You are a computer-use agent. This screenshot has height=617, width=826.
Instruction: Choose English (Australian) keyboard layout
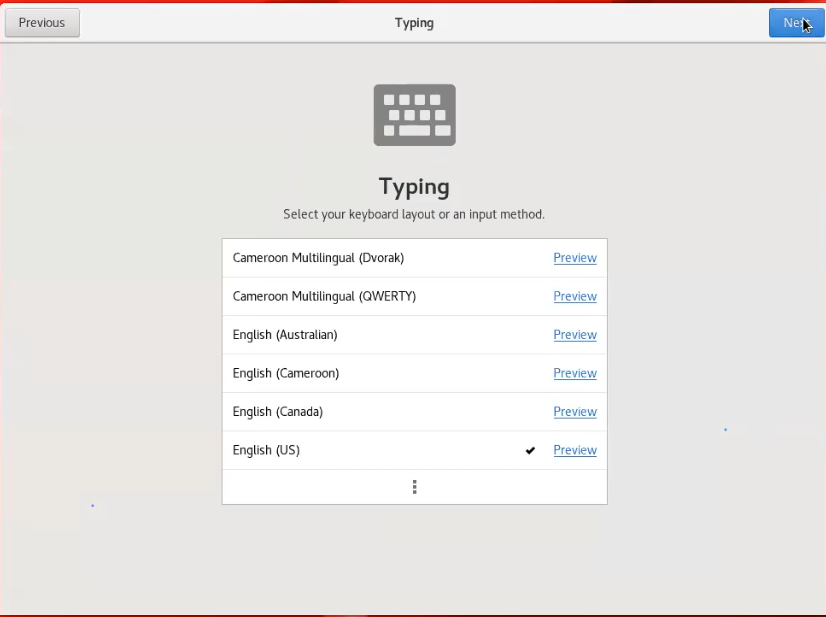coord(415,335)
